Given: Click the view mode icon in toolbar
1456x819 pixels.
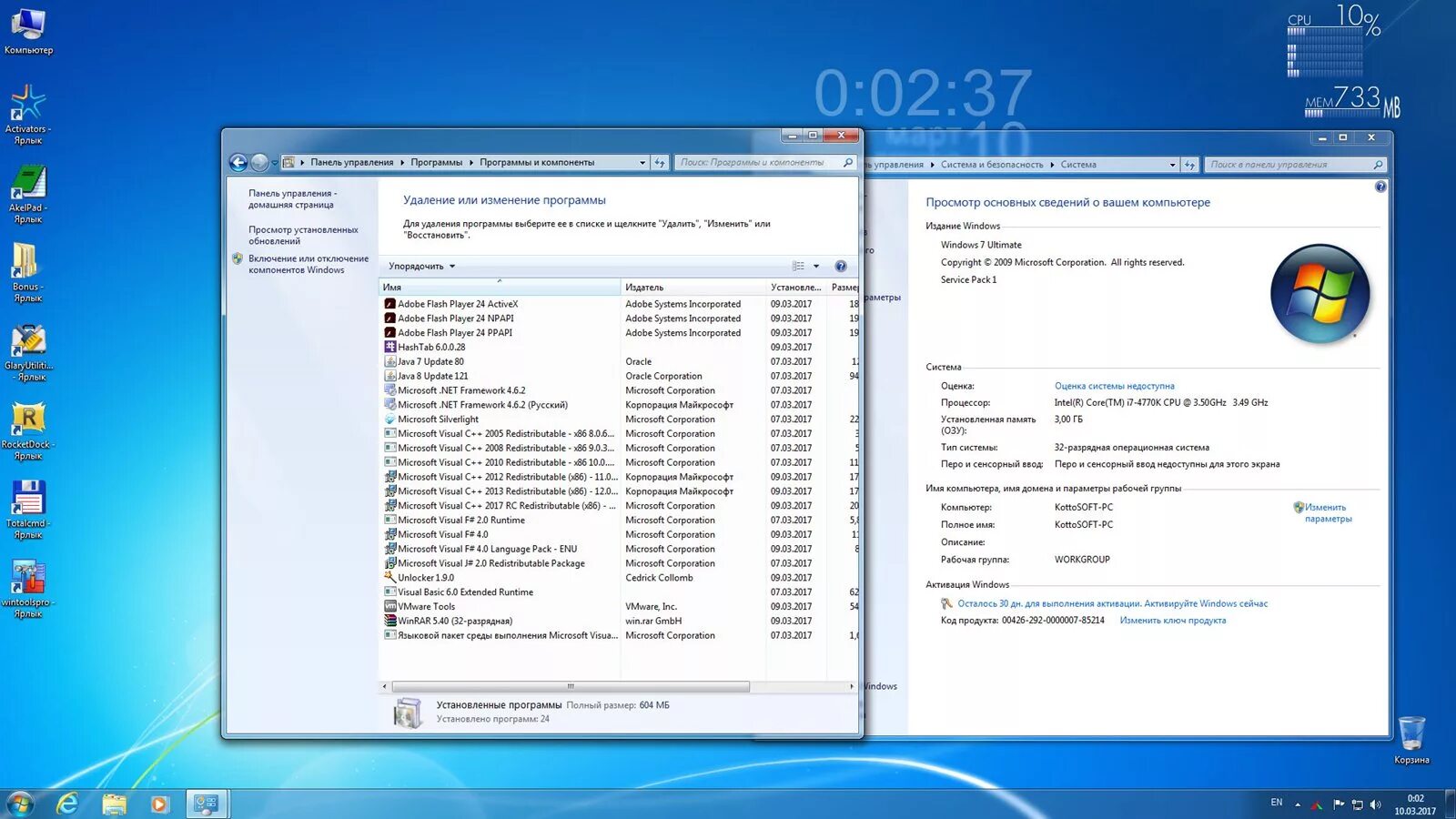Looking at the screenshot, I should 798,267.
